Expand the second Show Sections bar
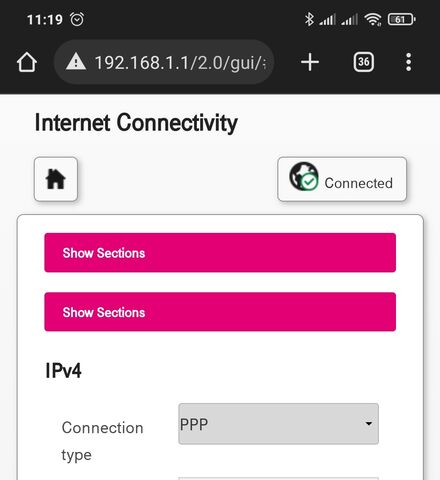 tap(220, 312)
